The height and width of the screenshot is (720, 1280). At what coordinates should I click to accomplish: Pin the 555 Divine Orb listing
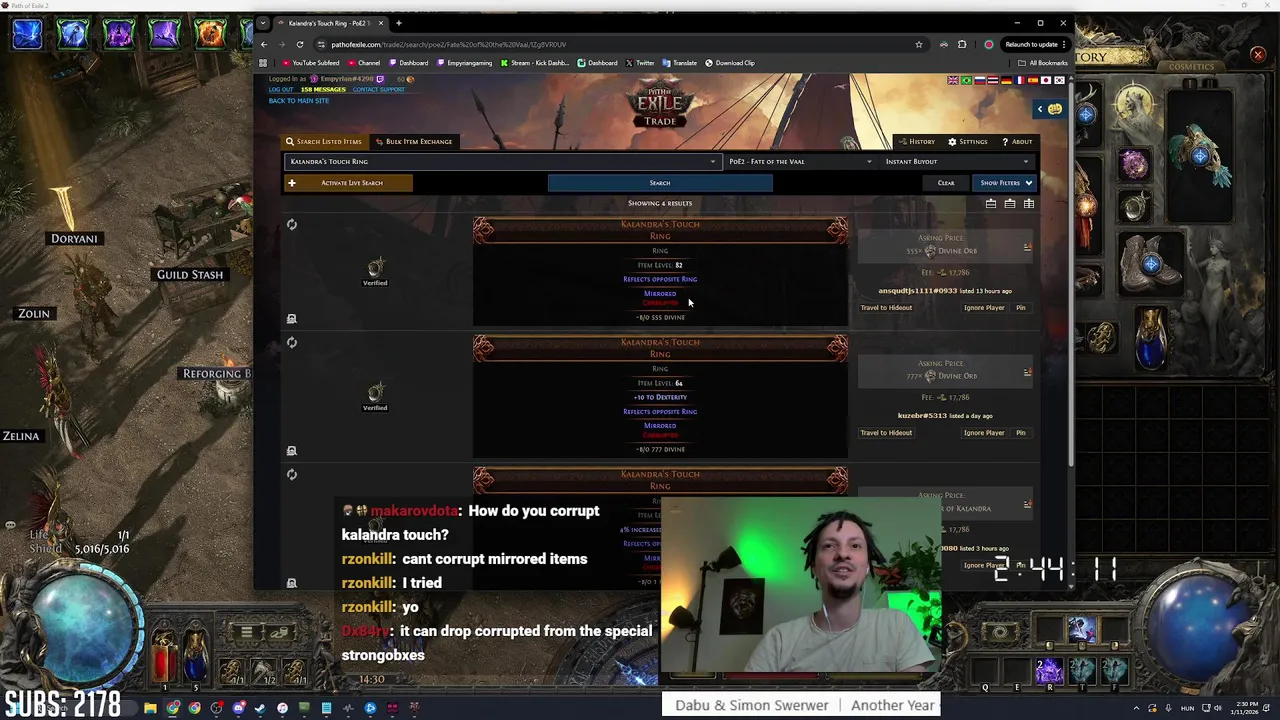tap(1021, 308)
